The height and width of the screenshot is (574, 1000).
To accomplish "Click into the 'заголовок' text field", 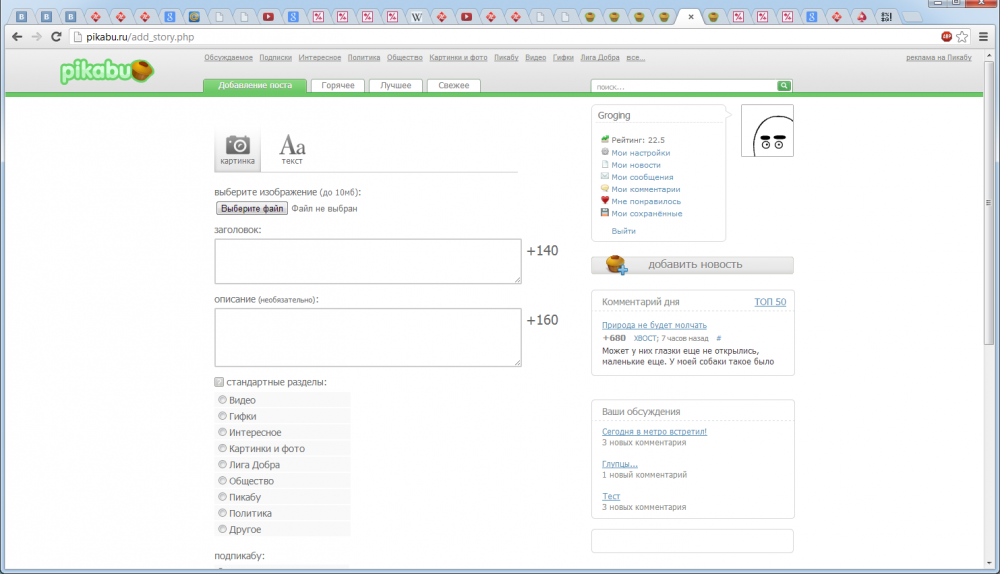I will coord(367,261).
